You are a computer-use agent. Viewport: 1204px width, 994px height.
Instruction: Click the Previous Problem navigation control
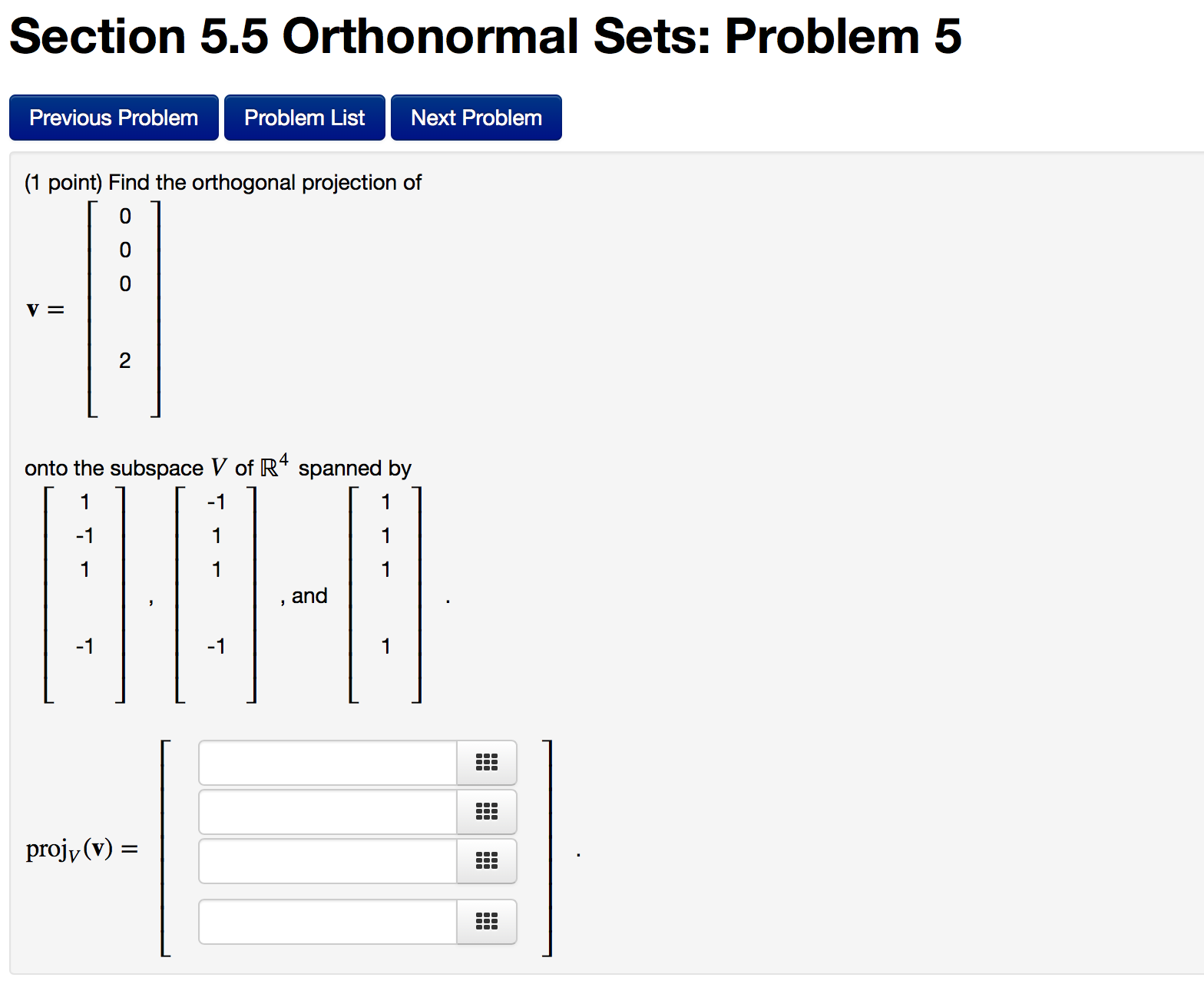pyautogui.click(x=113, y=117)
